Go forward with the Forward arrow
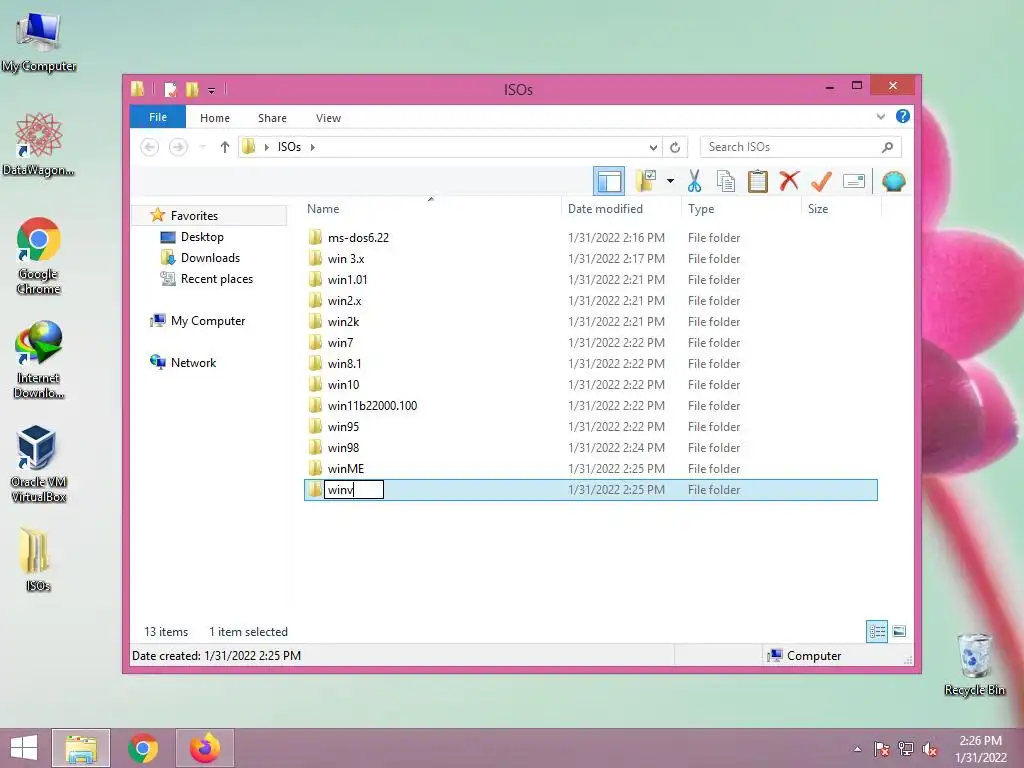 point(178,147)
